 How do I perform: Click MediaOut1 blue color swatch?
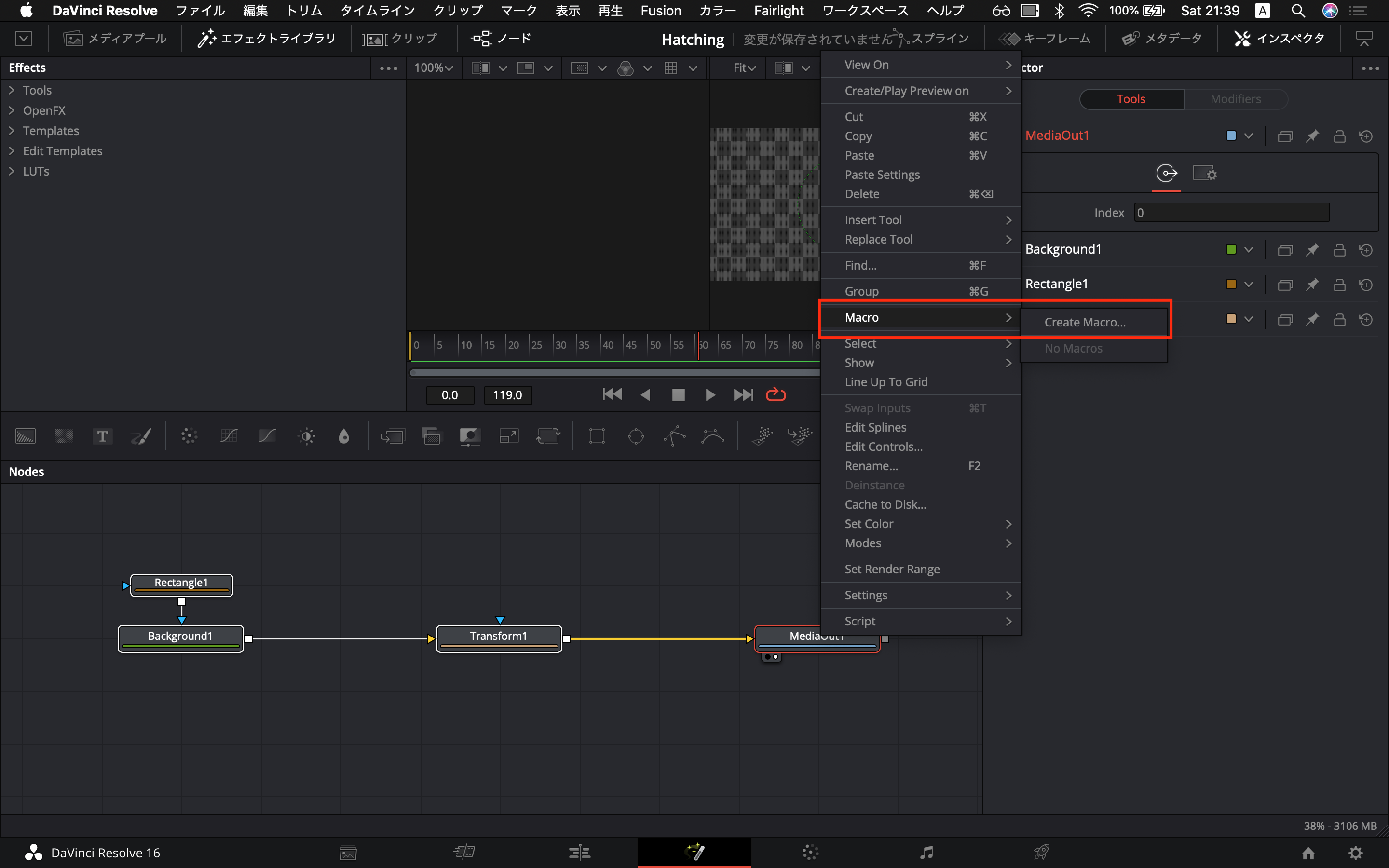click(x=1231, y=136)
